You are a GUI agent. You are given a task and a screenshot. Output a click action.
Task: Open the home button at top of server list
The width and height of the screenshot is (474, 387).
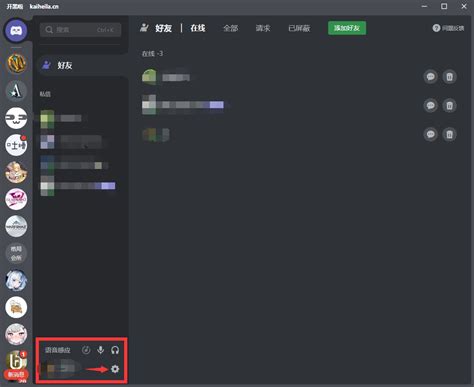point(16,31)
